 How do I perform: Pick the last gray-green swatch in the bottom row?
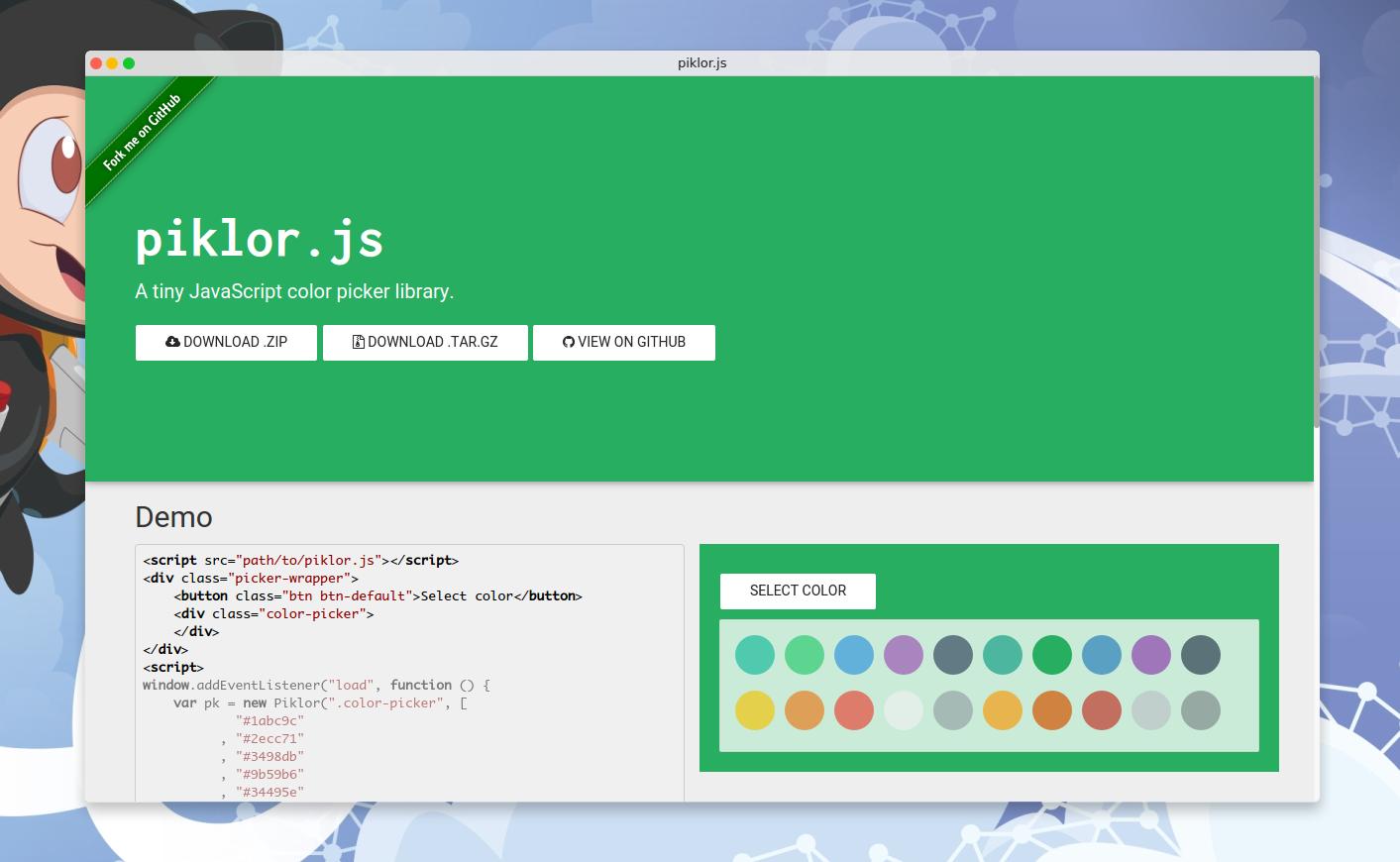tap(1201, 710)
